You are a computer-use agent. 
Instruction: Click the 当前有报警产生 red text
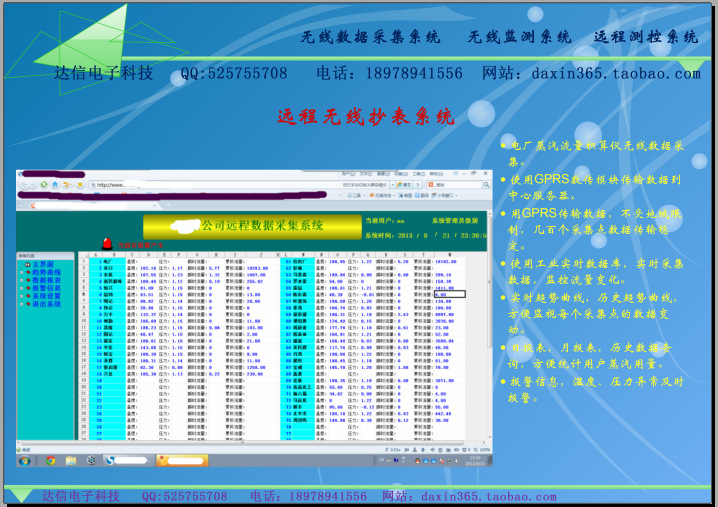(140, 245)
